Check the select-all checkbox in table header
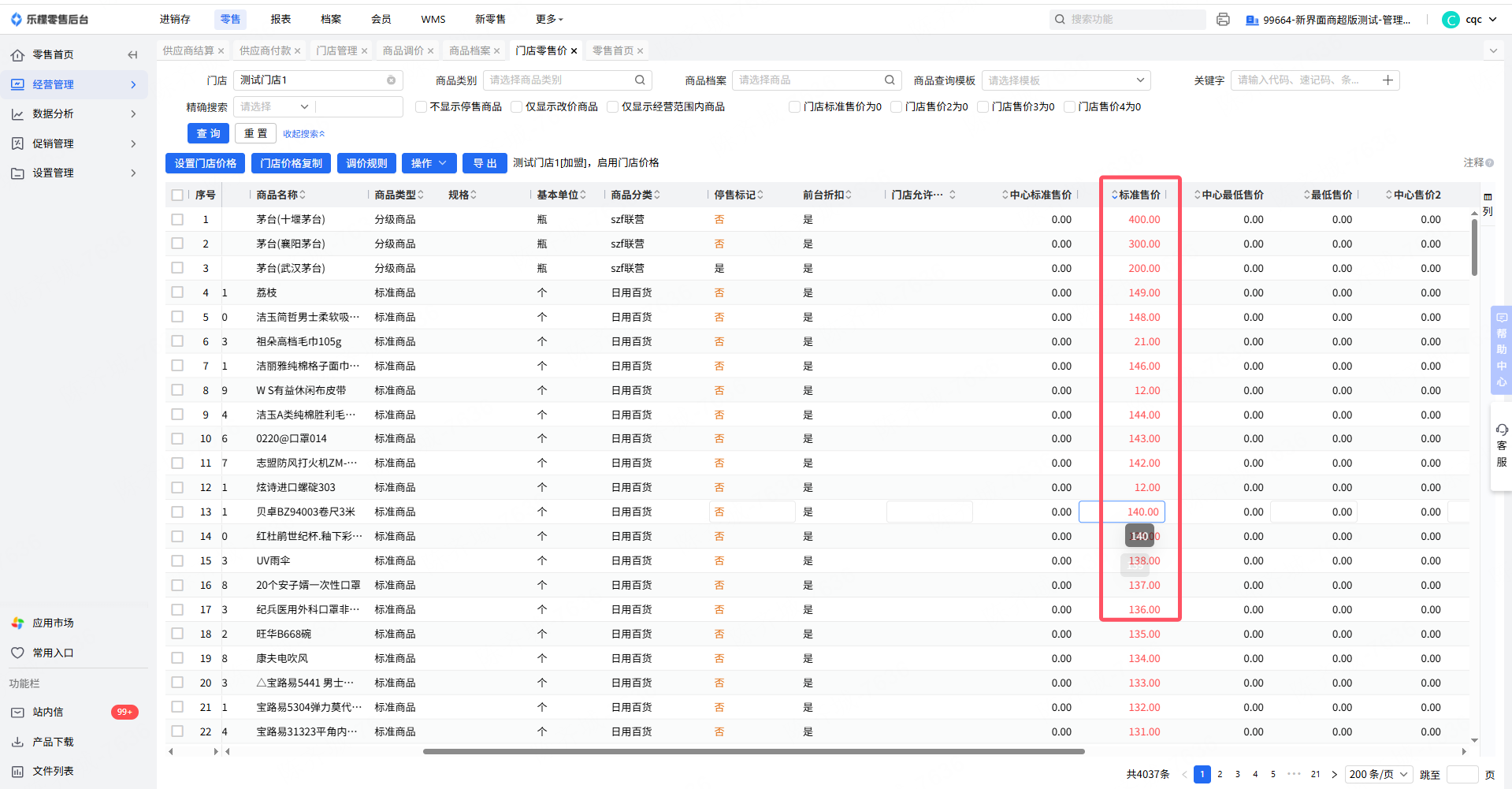 pos(177,195)
